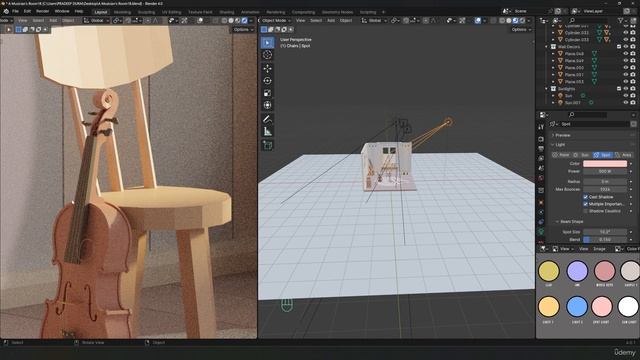640x360 pixels.
Task: Open the File menu
Action: [x=16, y=11]
